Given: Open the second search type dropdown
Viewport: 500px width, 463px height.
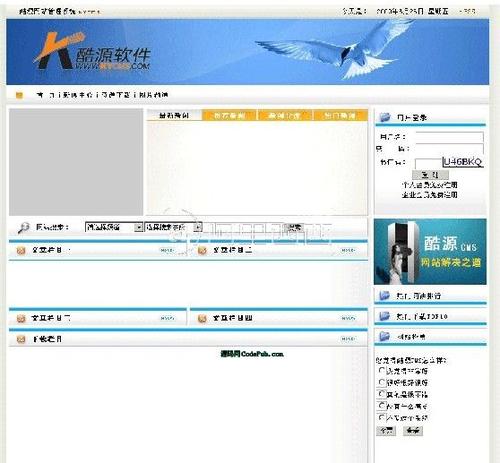Looking at the screenshot, I should 173,227.
